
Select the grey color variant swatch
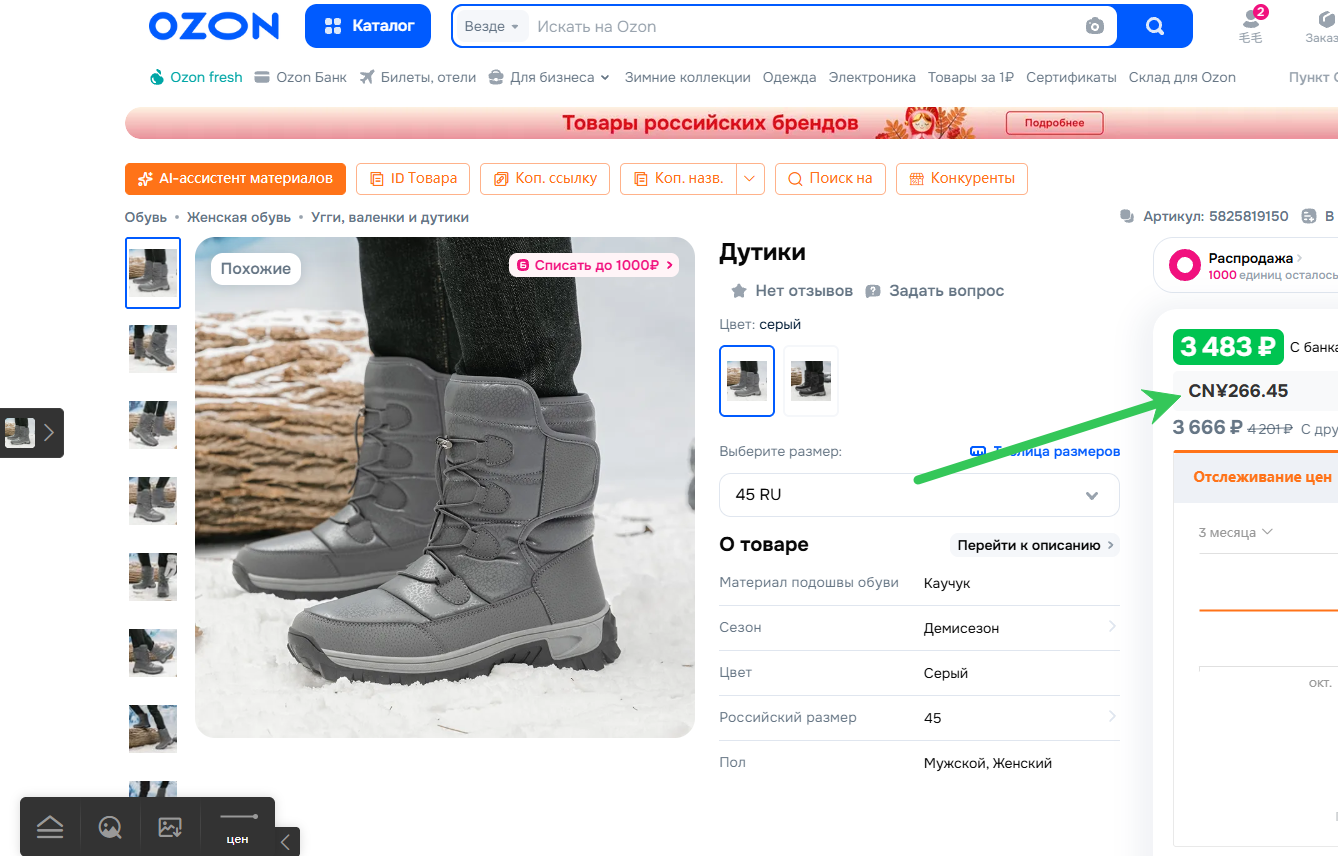point(747,381)
